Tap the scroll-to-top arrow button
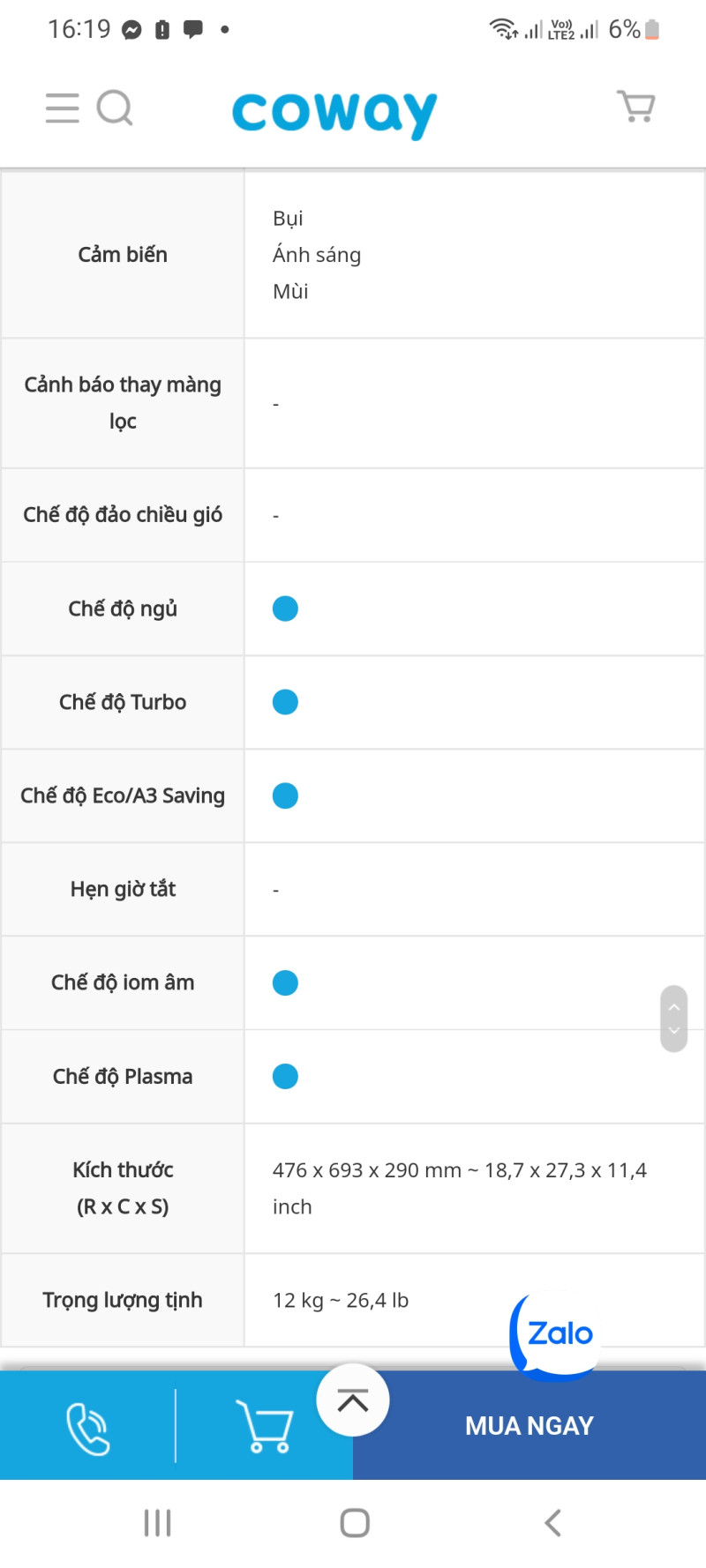 [353, 1400]
